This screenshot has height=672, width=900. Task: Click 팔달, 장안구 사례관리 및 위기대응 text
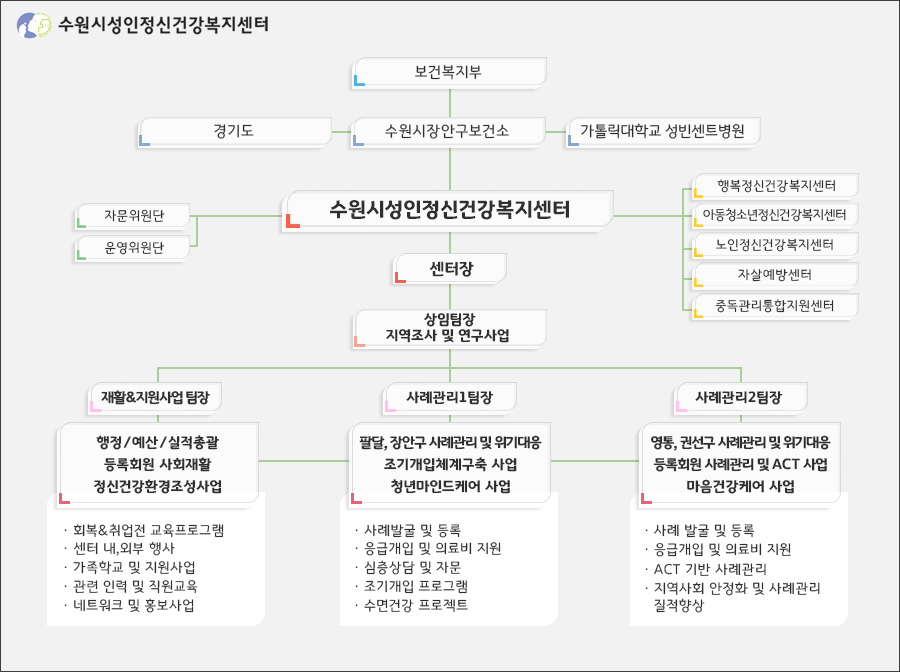[x=451, y=442]
